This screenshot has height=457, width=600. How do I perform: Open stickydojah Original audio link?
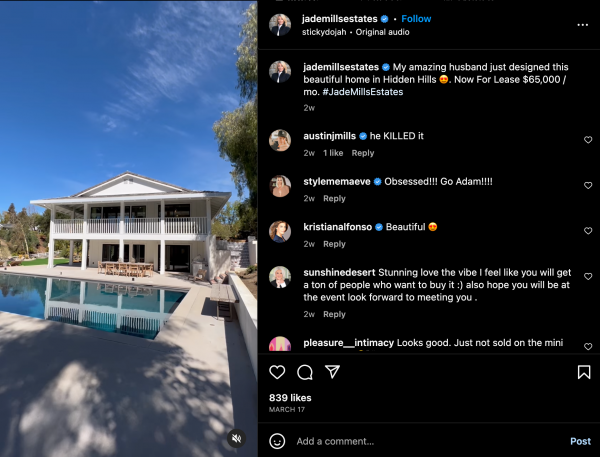pos(355,32)
